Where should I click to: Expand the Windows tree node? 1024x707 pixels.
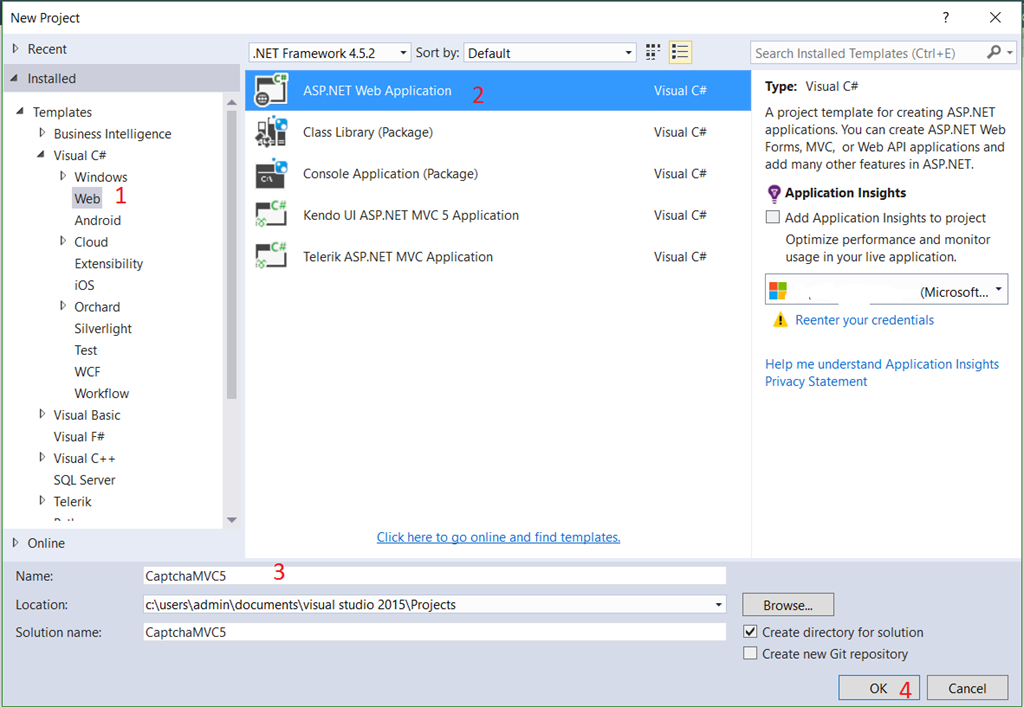tap(63, 176)
